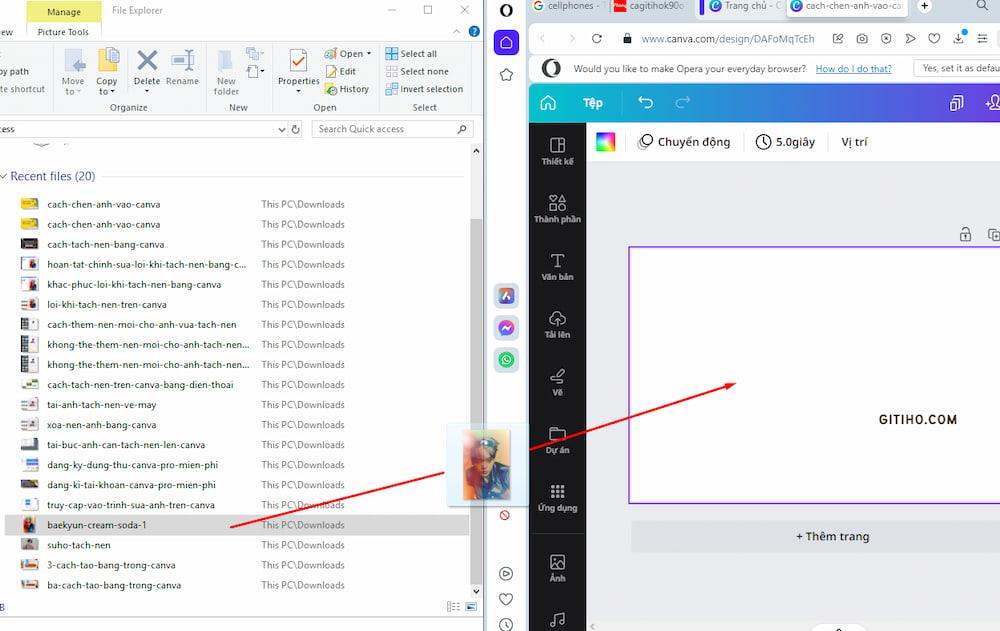Select the Vẽ draw tool

point(557,382)
